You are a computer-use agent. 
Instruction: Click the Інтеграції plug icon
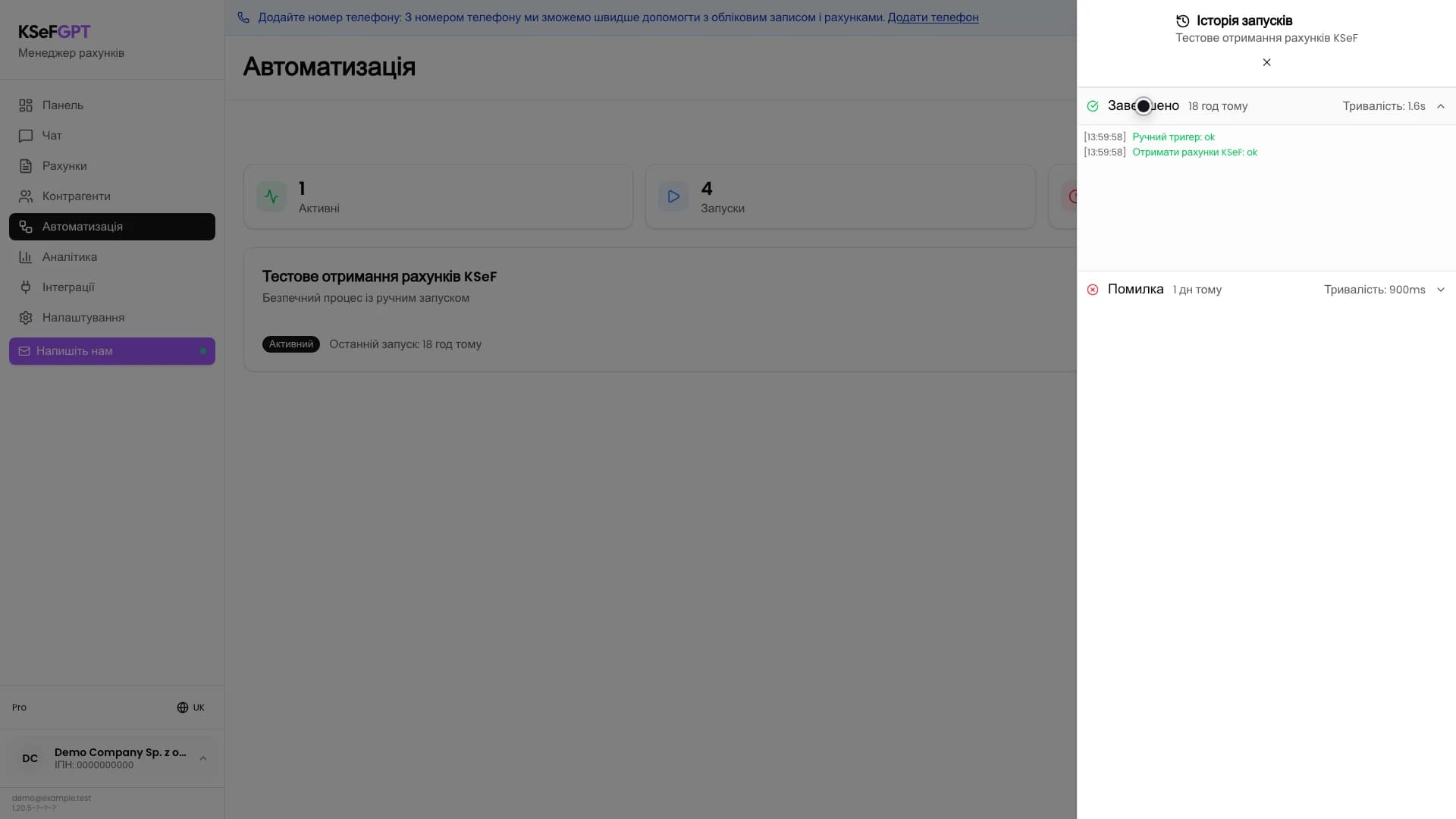[26, 287]
